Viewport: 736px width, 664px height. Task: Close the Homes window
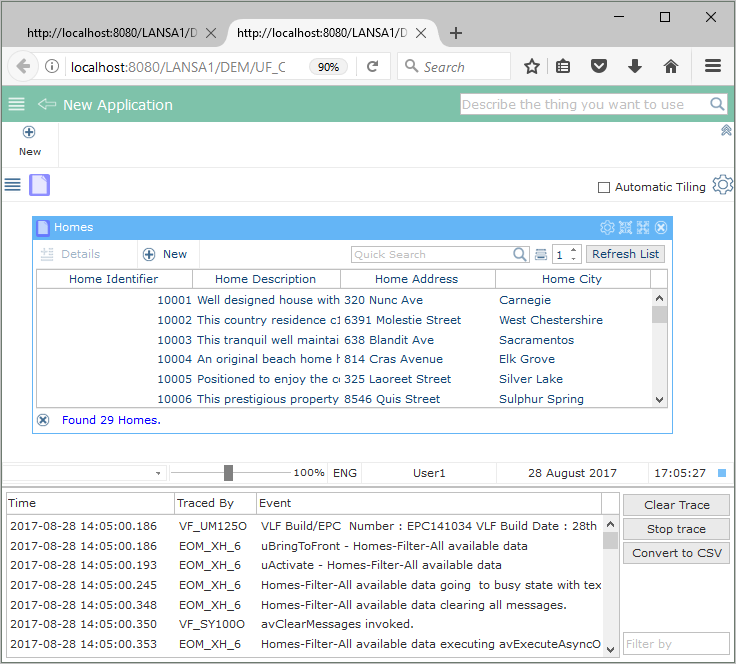(x=661, y=228)
